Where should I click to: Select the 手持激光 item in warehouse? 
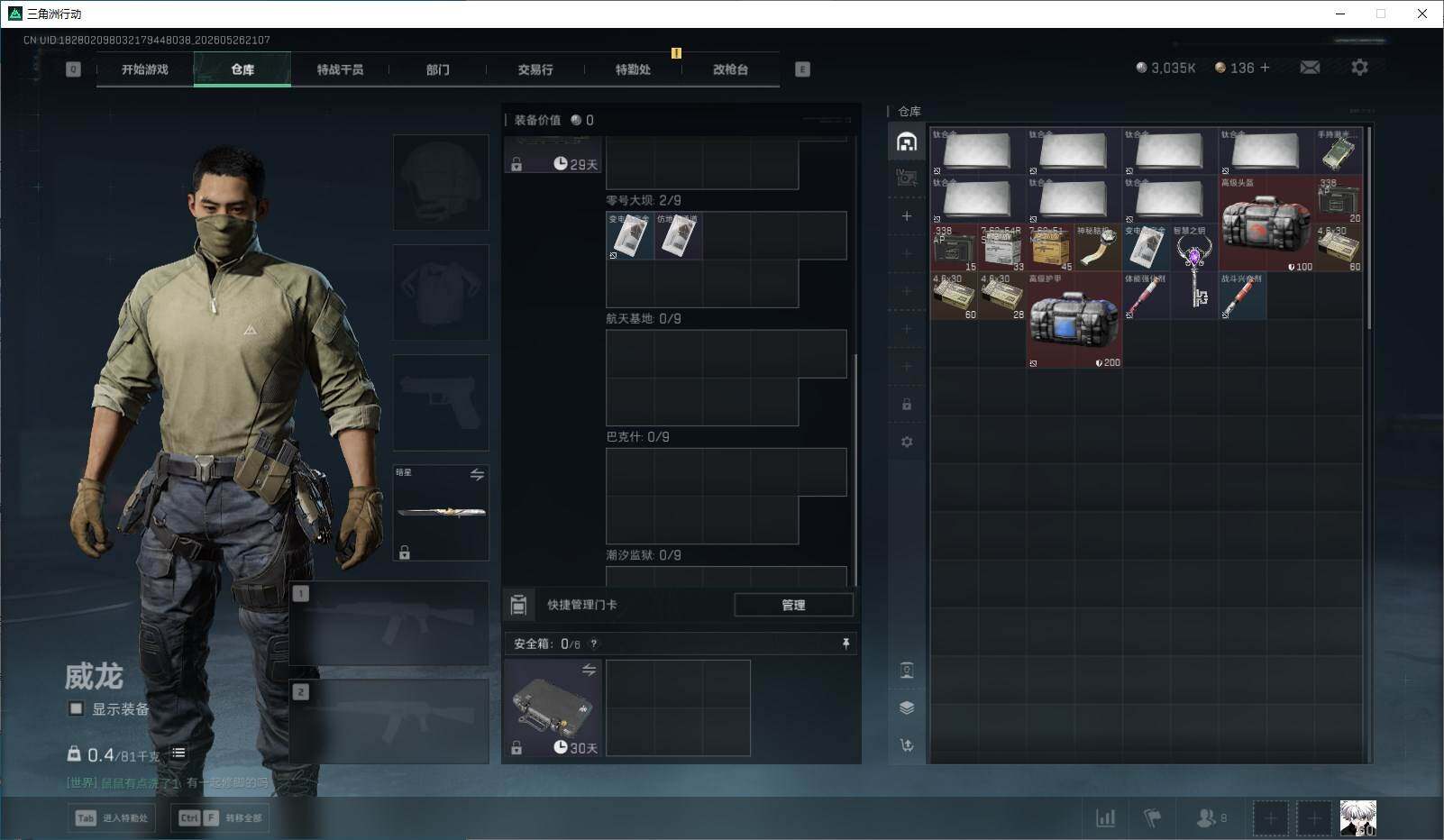click(1339, 151)
